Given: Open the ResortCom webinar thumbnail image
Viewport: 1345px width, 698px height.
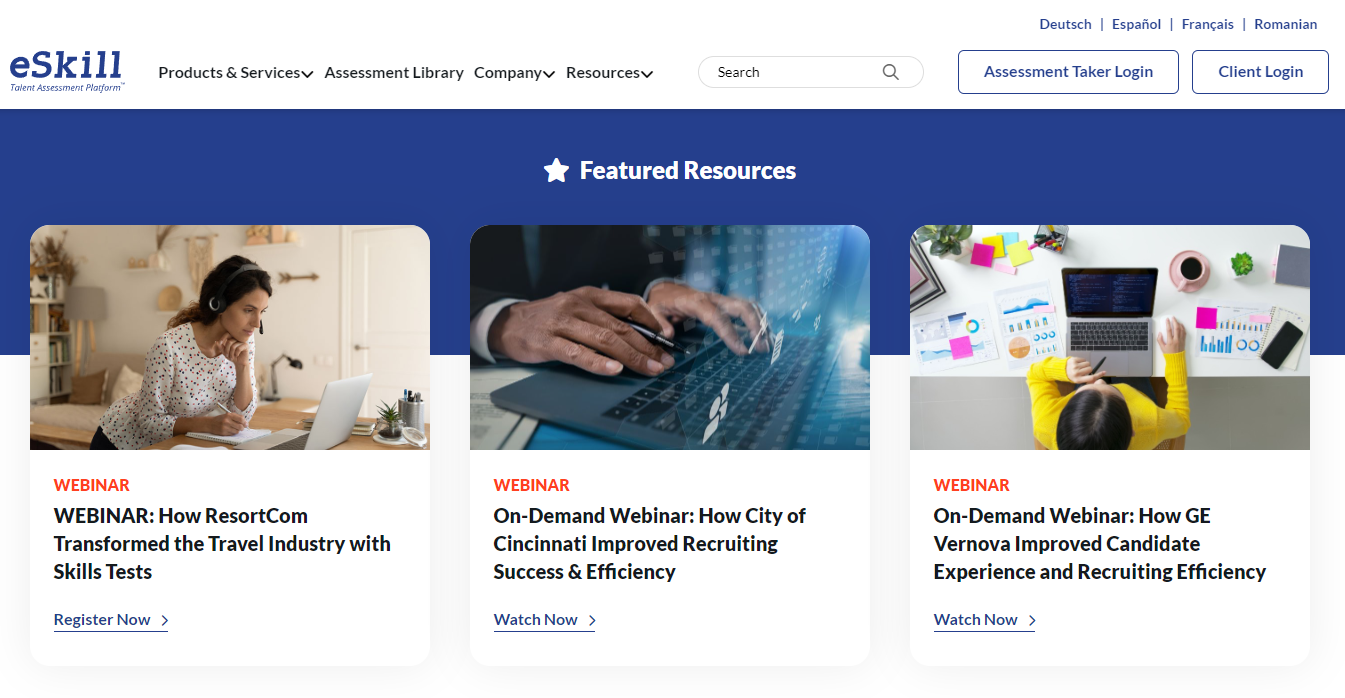Looking at the screenshot, I should click(230, 337).
